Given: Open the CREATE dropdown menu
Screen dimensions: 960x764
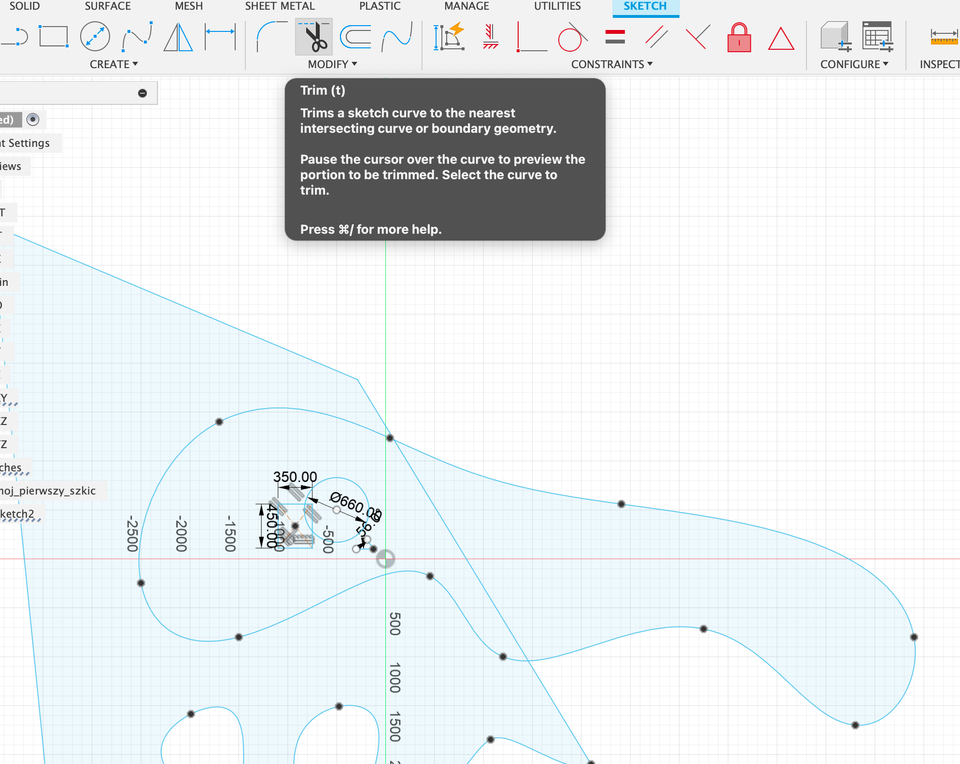Looking at the screenshot, I should [x=114, y=64].
